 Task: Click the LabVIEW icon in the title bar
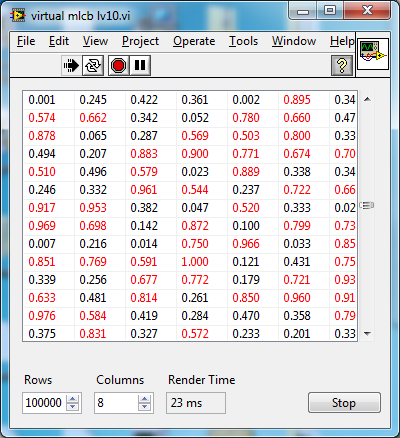(x=17, y=16)
